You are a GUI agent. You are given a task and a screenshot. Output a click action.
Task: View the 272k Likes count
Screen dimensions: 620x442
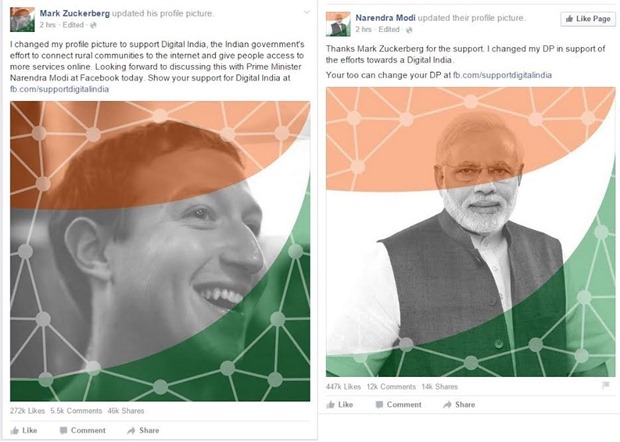tap(27, 411)
